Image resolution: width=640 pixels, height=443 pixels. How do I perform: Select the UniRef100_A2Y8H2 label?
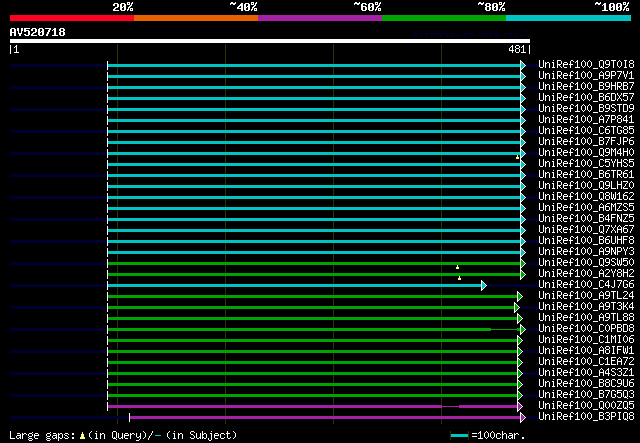pyautogui.click(x=586, y=274)
